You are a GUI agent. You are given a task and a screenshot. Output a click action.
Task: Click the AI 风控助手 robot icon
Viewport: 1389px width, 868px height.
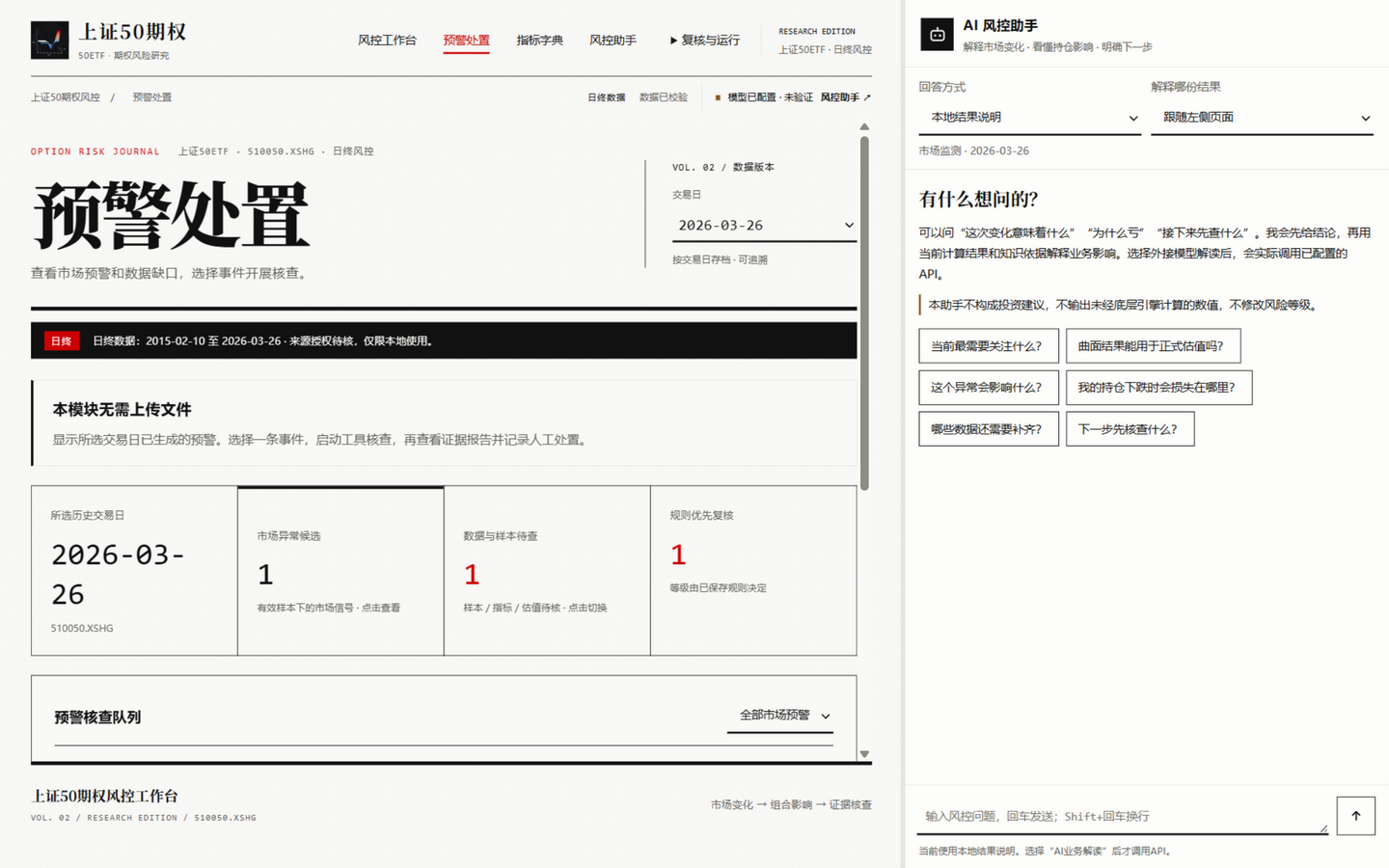(937, 35)
